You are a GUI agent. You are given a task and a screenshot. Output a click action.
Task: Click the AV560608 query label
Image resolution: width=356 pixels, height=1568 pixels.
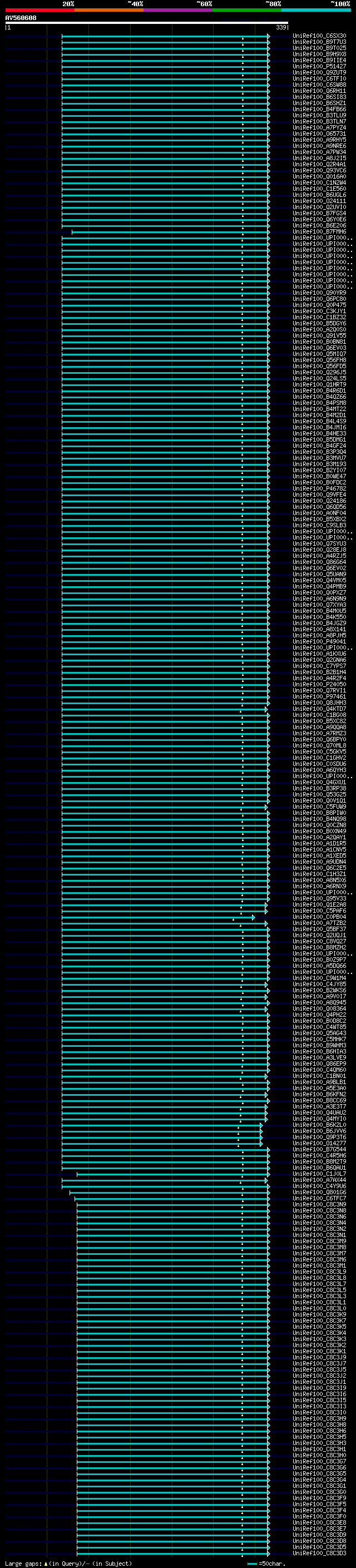click(x=21, y=18)
